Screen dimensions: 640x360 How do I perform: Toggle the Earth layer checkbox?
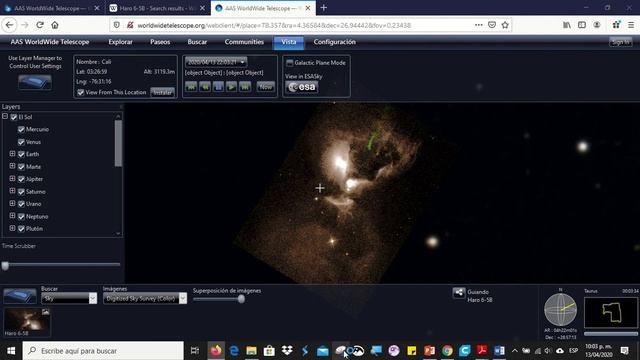21,154
